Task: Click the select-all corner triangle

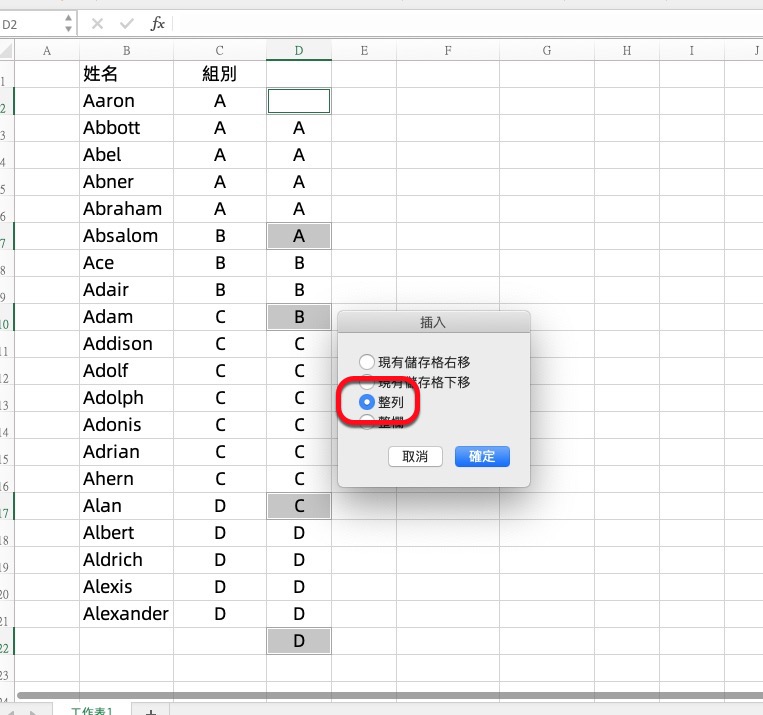Action: coord(6,51)
